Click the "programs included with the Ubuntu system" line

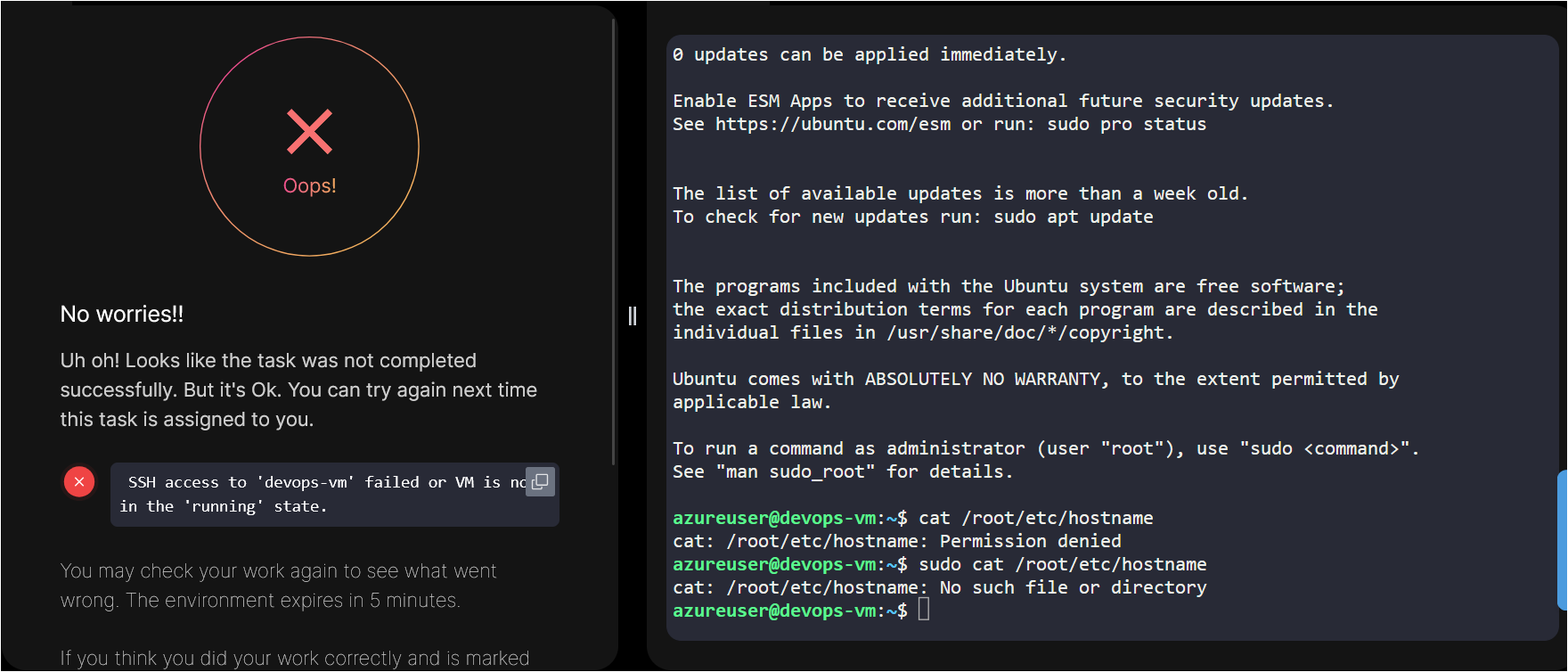point(1009,286)
